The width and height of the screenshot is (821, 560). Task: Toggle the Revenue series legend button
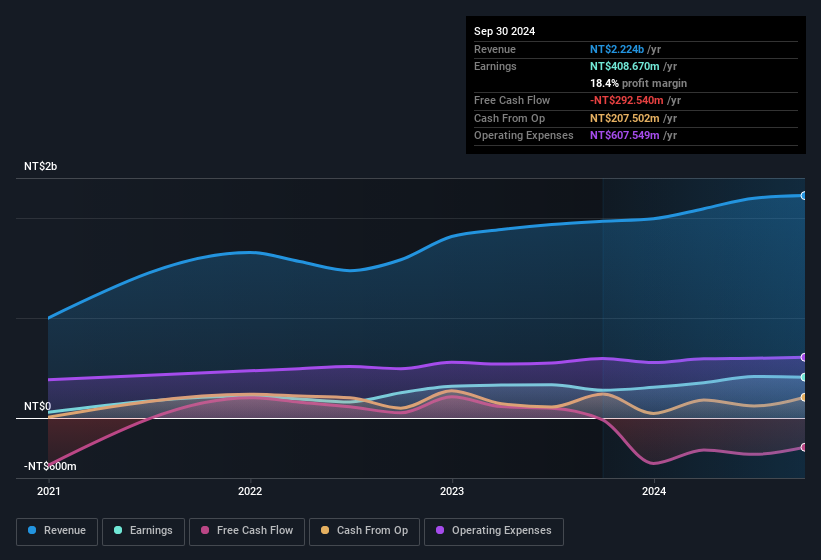click(x=57, y=531)
